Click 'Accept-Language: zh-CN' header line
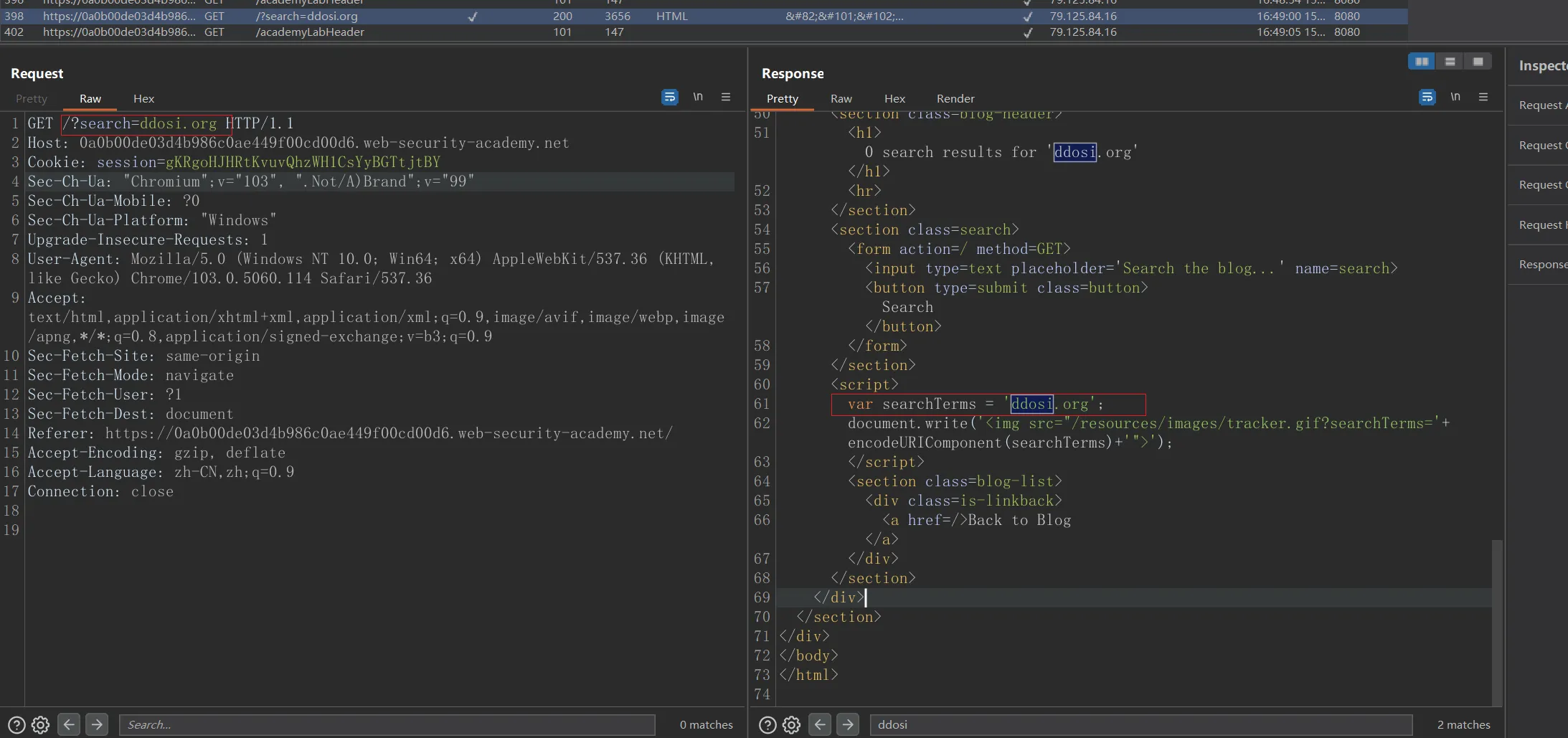The height and width of the screenshot is (738, 1568). [161, 472]
